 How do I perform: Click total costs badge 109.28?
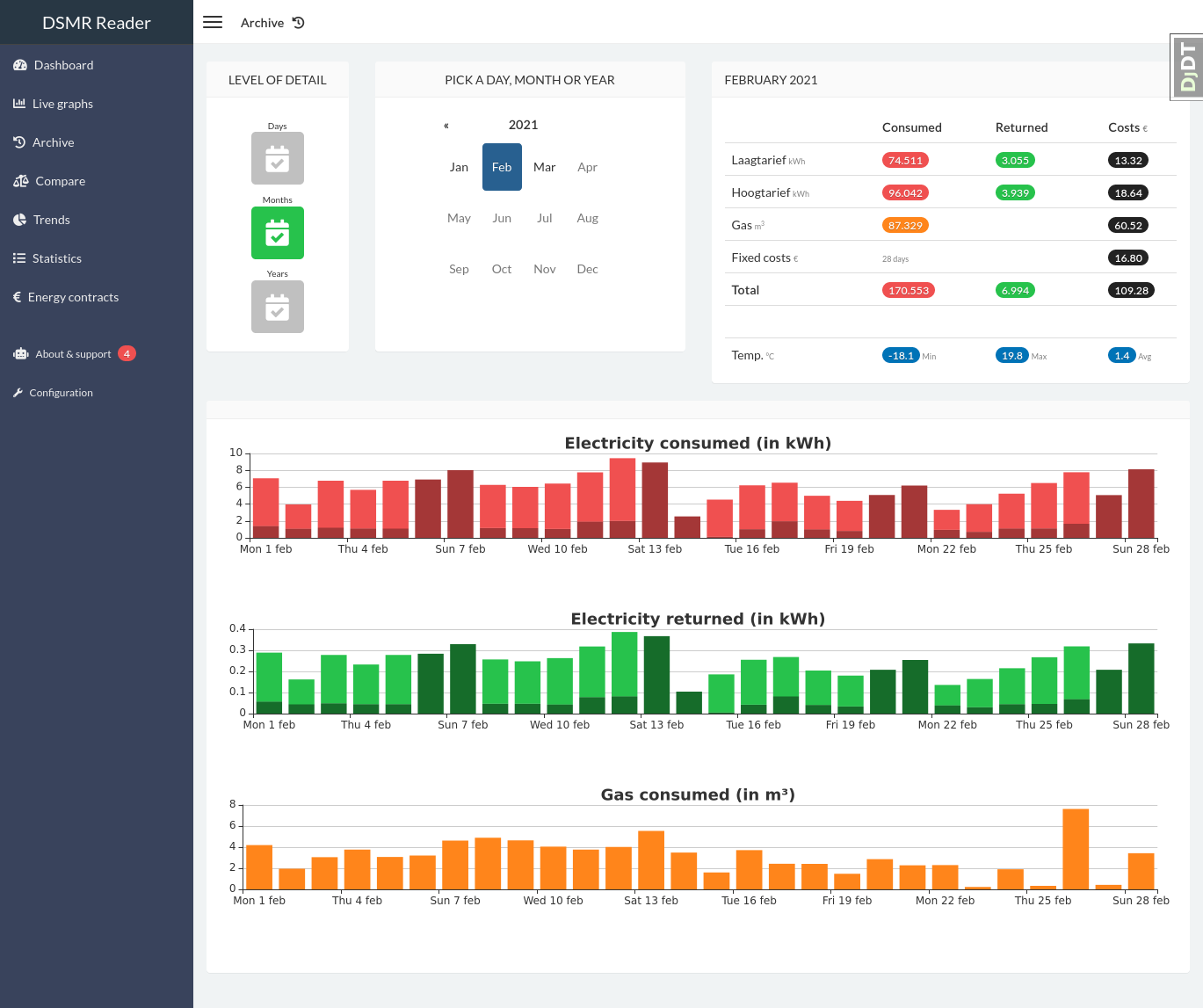[1132, 290]
